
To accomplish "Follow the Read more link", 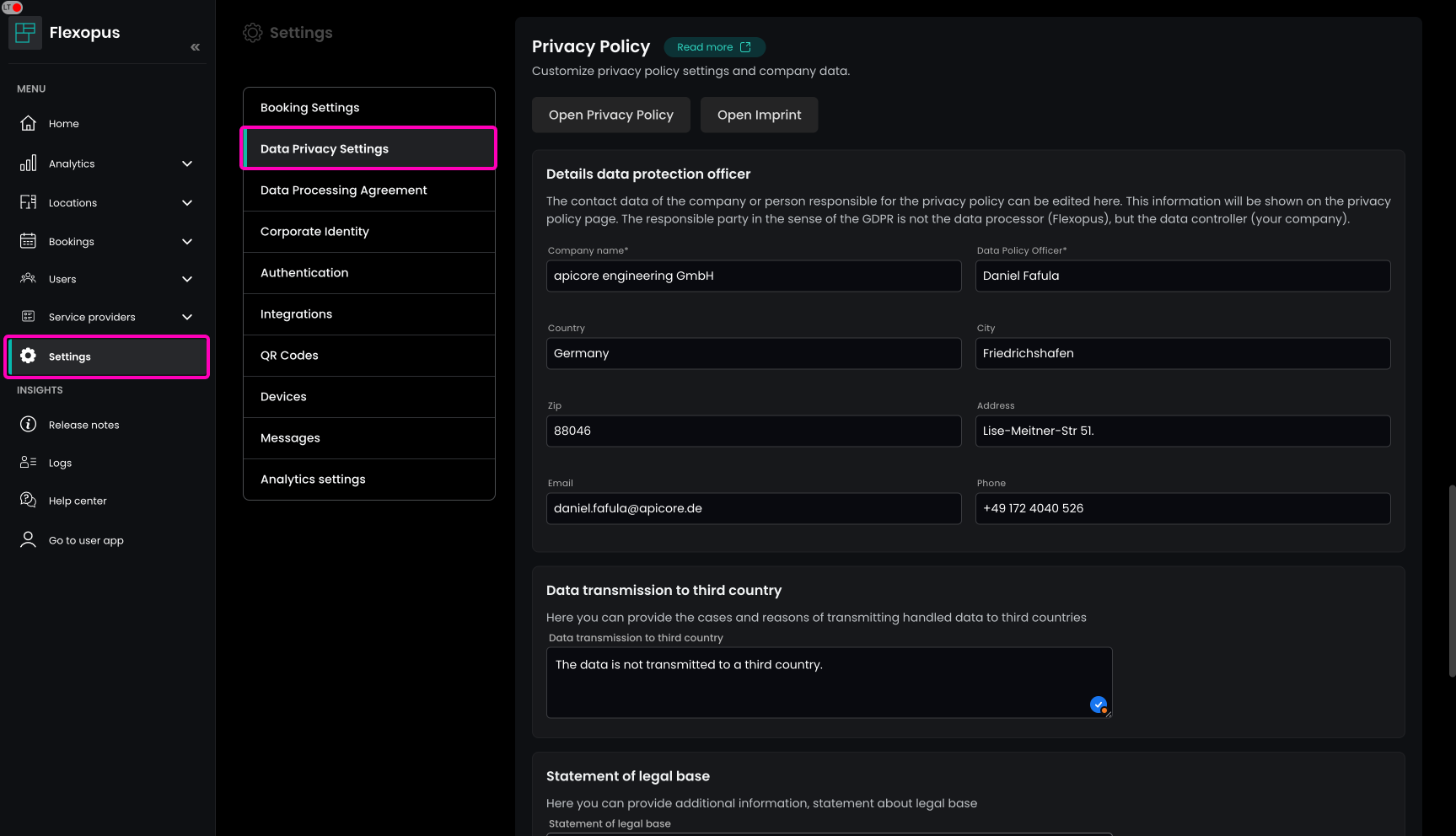I will (713, 47).
